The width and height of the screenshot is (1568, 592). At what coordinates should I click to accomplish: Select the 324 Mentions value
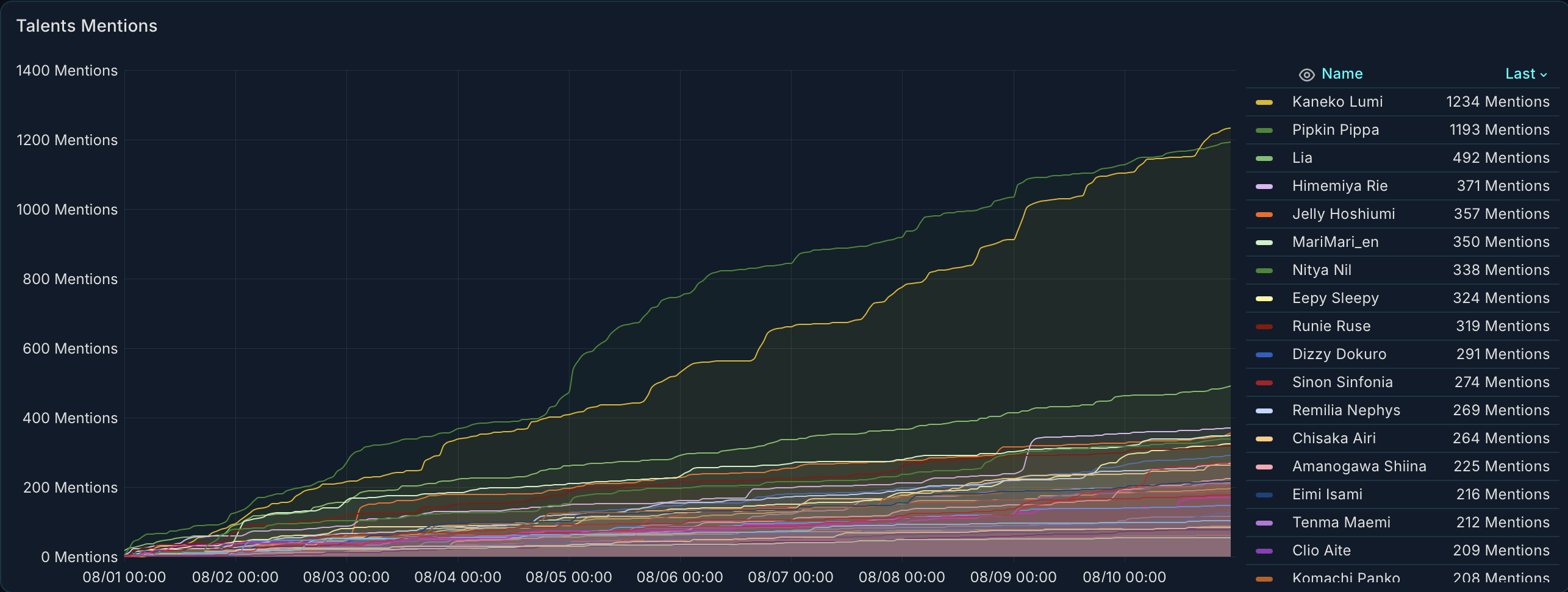[1501, 298]
